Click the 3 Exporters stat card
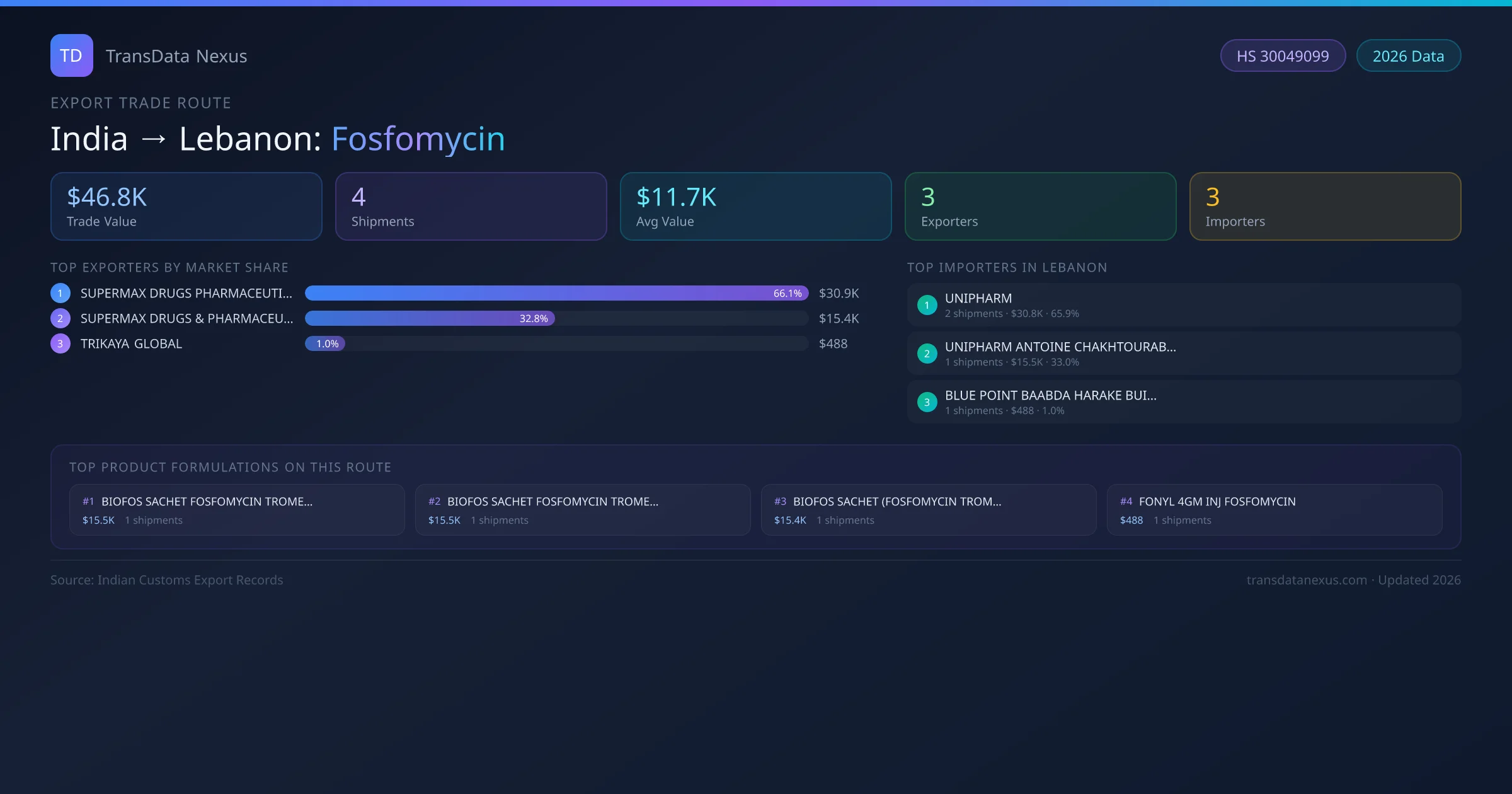 pyautogui.click(x=1040, y=207)
